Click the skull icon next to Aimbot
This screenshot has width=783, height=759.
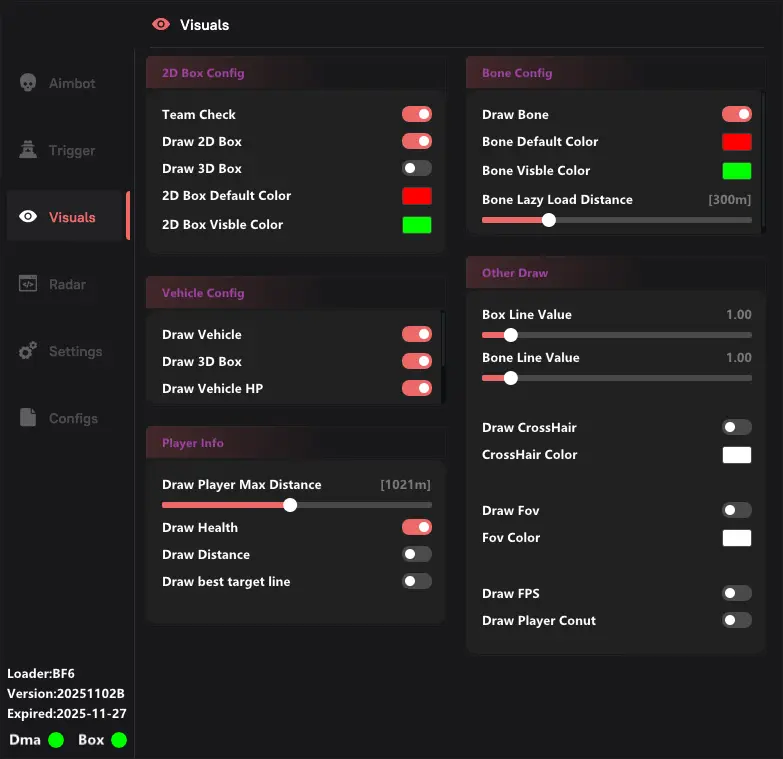pos(28,83)
